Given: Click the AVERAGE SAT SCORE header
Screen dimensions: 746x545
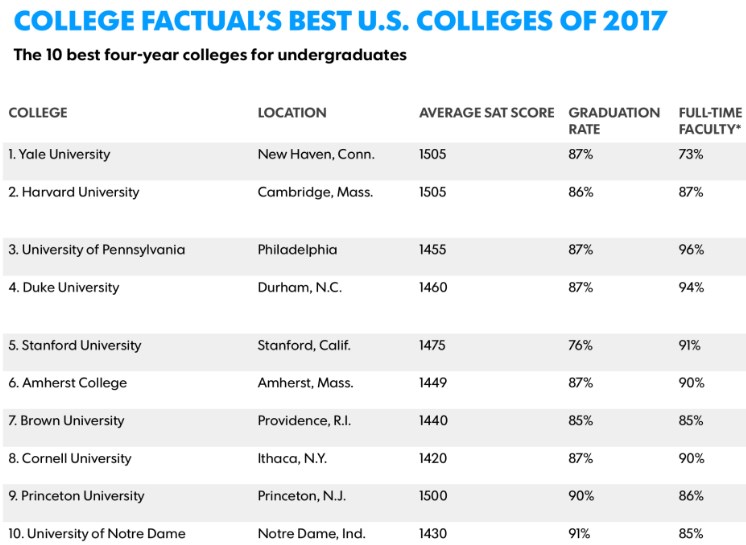Looking at the screenshot, I should (486, 113).
